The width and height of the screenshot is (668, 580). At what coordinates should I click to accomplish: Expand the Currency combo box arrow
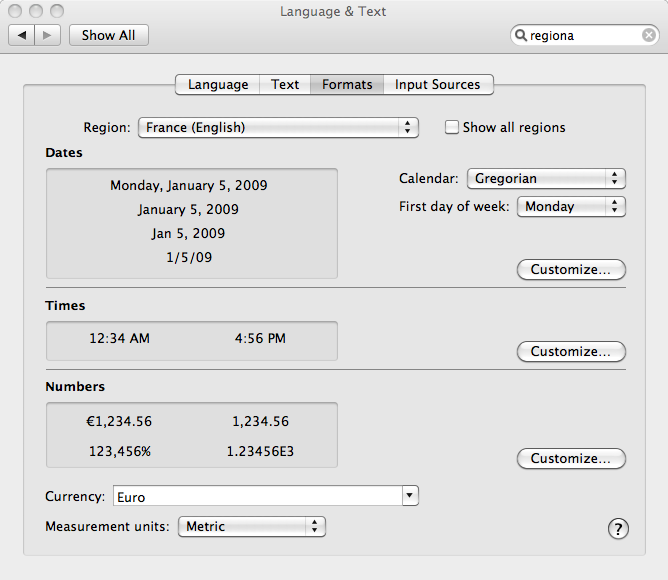410,496
